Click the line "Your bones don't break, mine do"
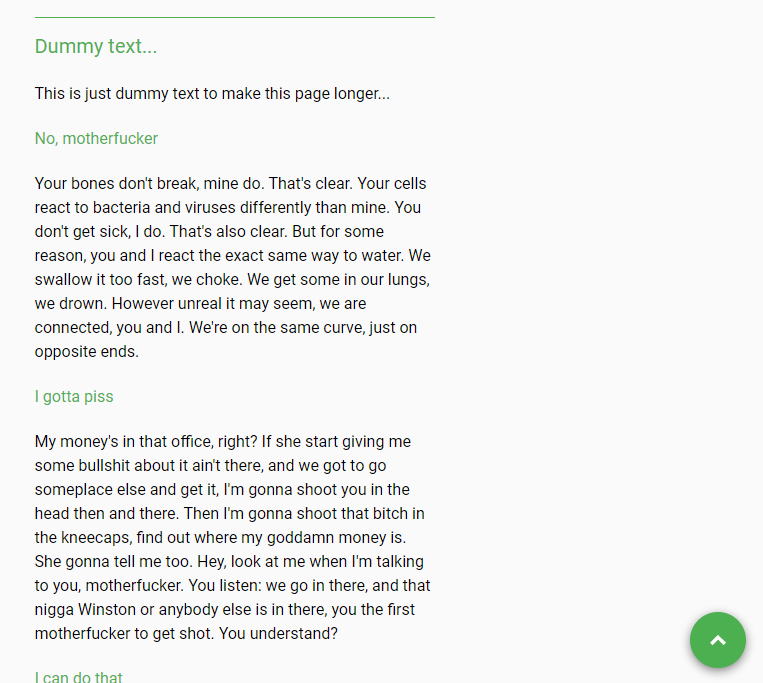763x683 pixels. (230, 183)
